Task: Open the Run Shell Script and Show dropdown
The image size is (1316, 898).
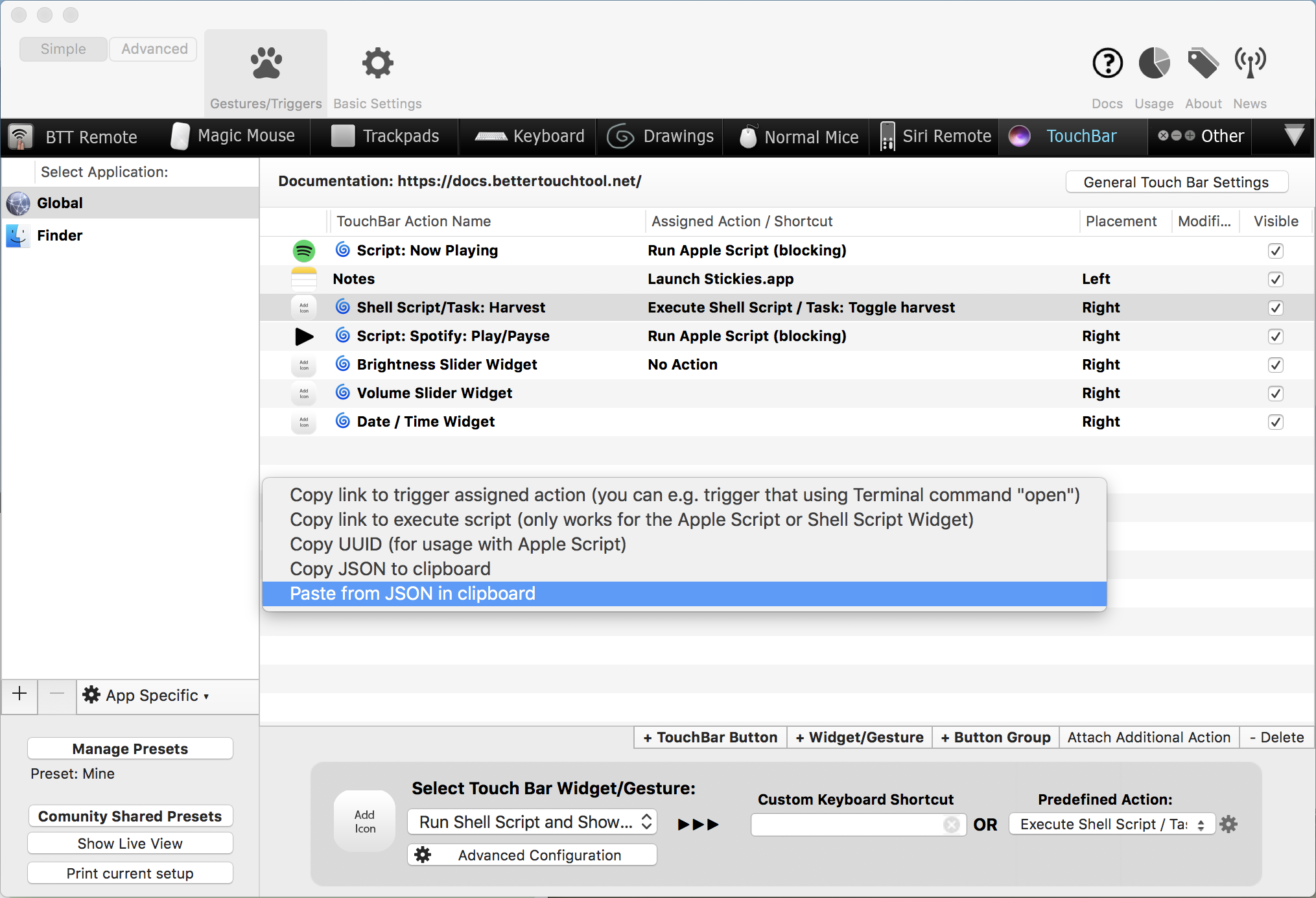Action: coord(532,822)
